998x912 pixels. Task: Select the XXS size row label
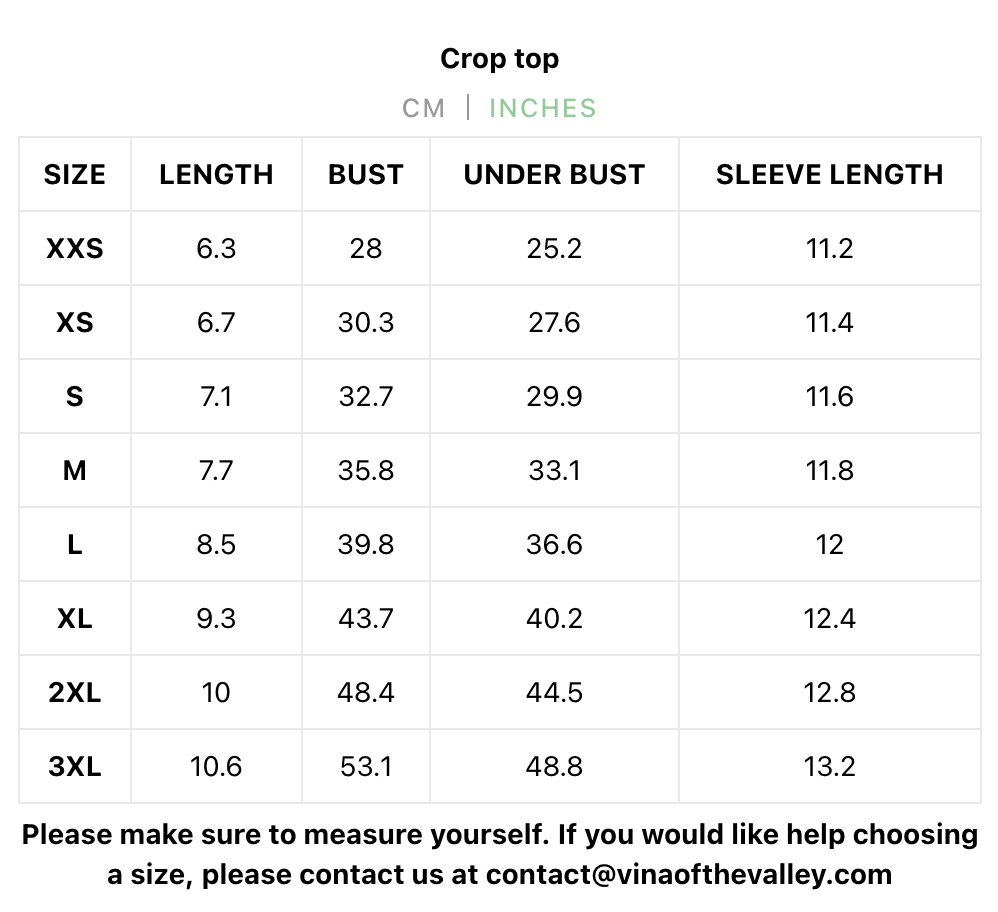(75, 248)
